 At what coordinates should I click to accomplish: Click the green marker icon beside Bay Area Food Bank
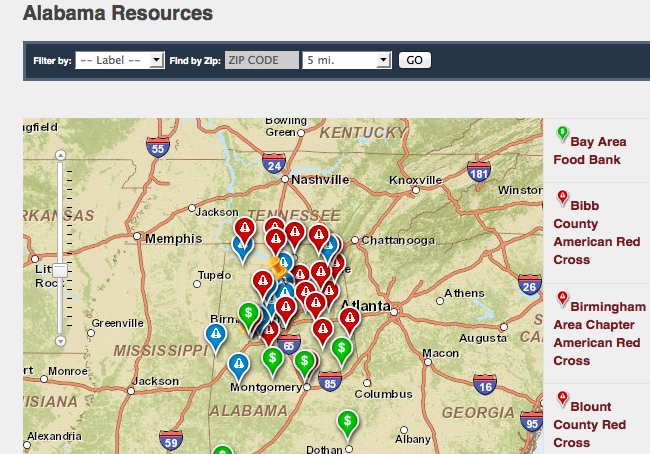(x=562, y=133)
